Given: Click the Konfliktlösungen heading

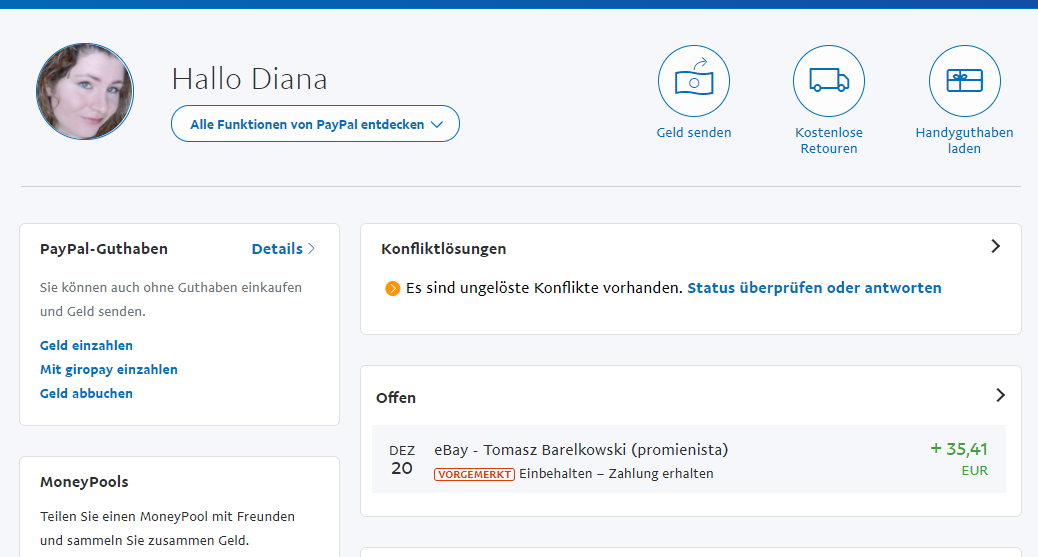Looking at the screenshot, I should [x=444, y=249].
